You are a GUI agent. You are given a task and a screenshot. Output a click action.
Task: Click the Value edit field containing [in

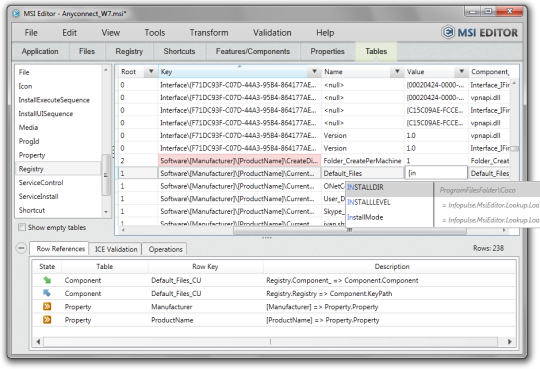click(x=436, y=173)
